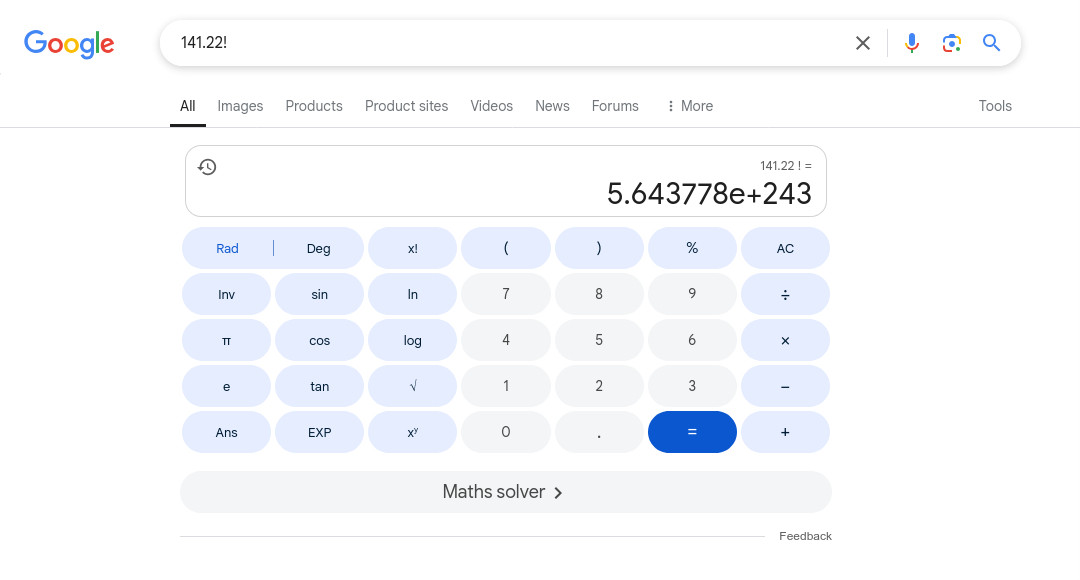1080x580 pixels.
Task: Go to Google home via logo
Action: coord(69,44)
